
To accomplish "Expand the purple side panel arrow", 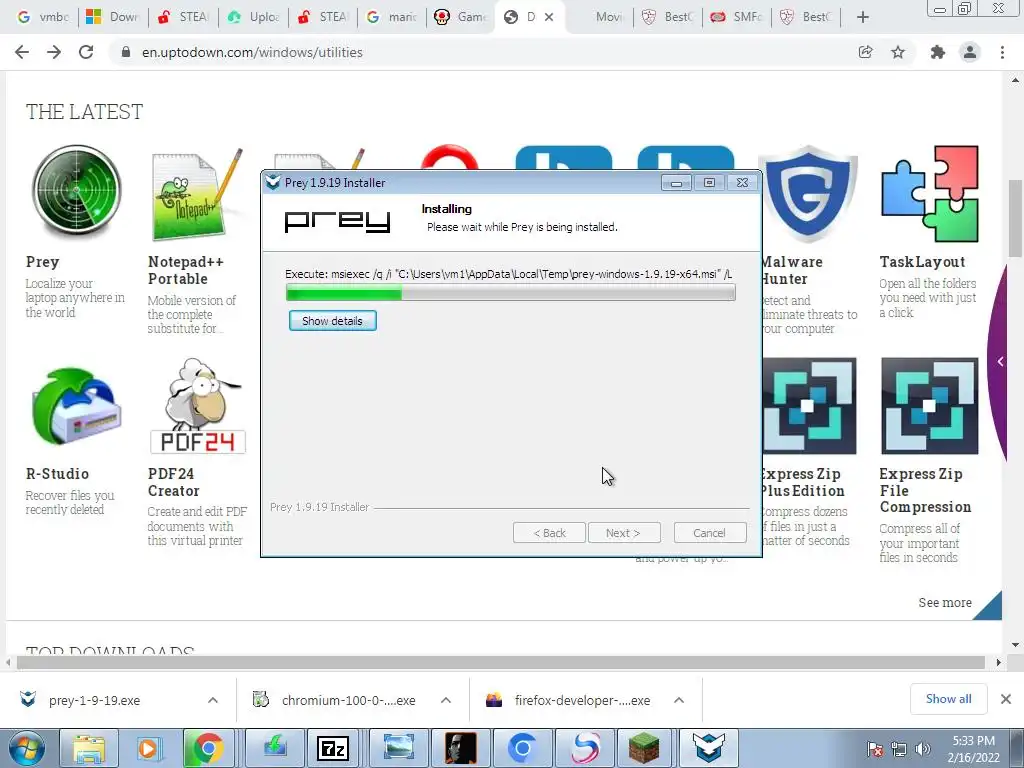I will coord(1000,361).
